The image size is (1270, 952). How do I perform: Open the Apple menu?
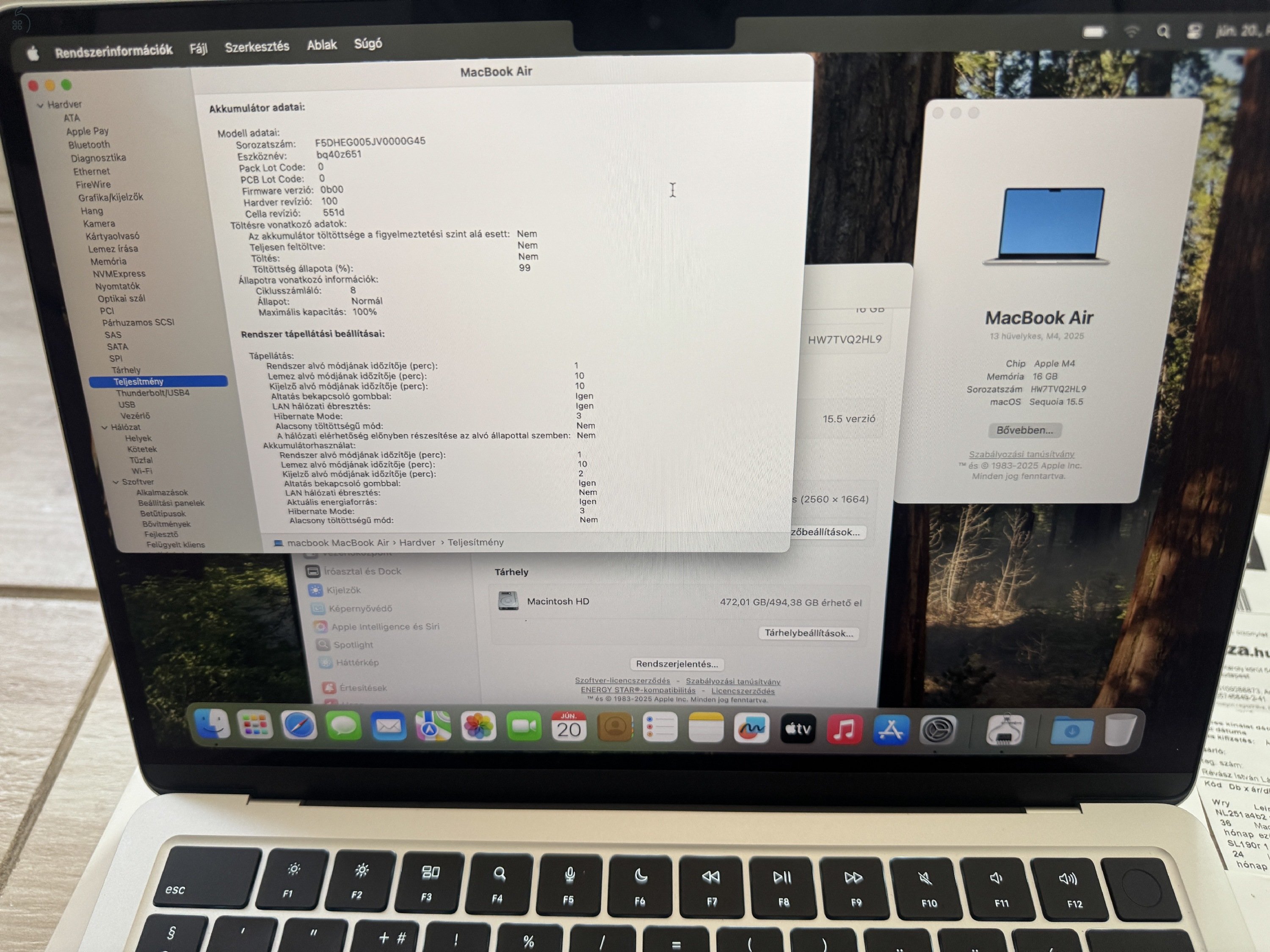[33, 53]
